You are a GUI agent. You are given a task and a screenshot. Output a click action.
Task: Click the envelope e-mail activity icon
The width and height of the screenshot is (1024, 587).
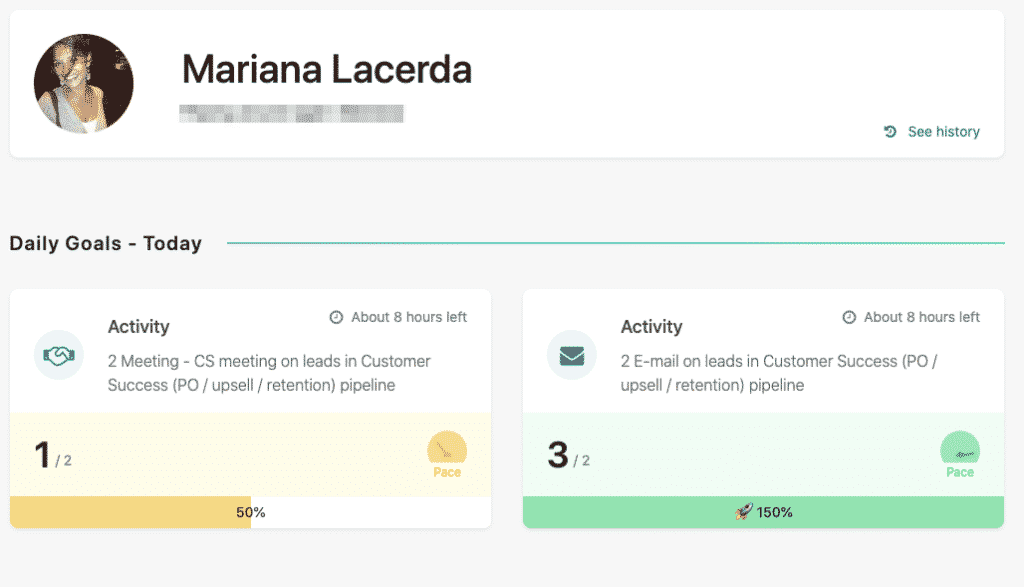click(572, 355)
